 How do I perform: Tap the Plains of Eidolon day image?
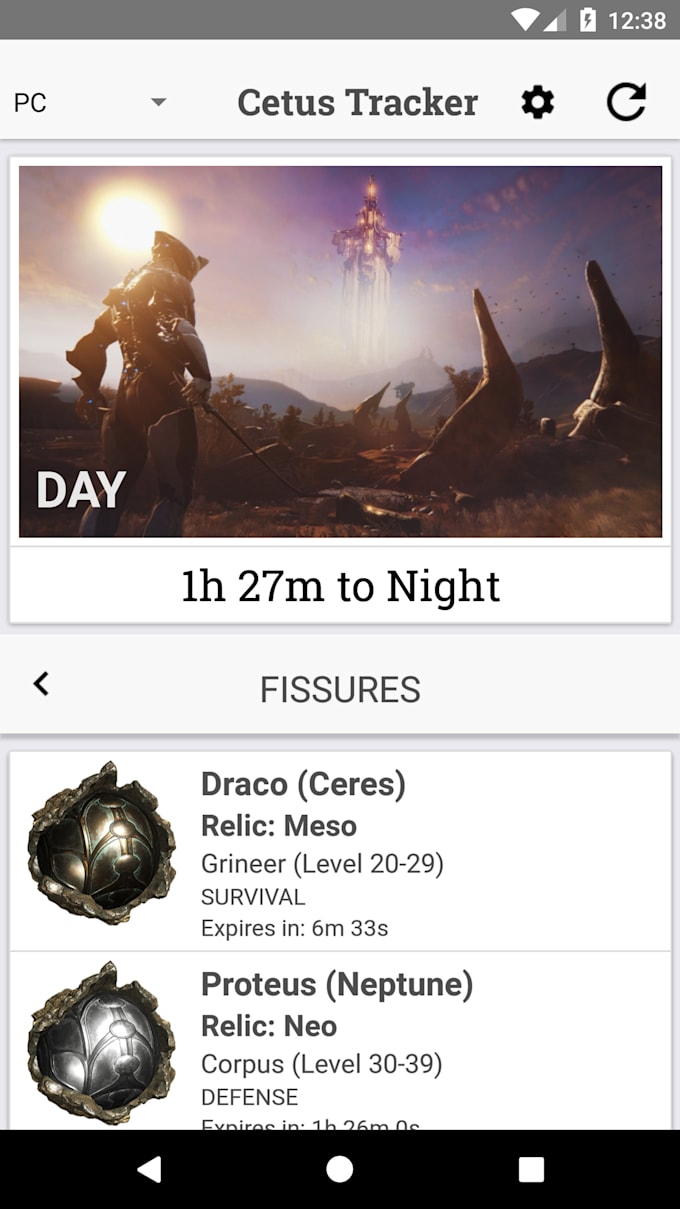[x=340, y=351]
